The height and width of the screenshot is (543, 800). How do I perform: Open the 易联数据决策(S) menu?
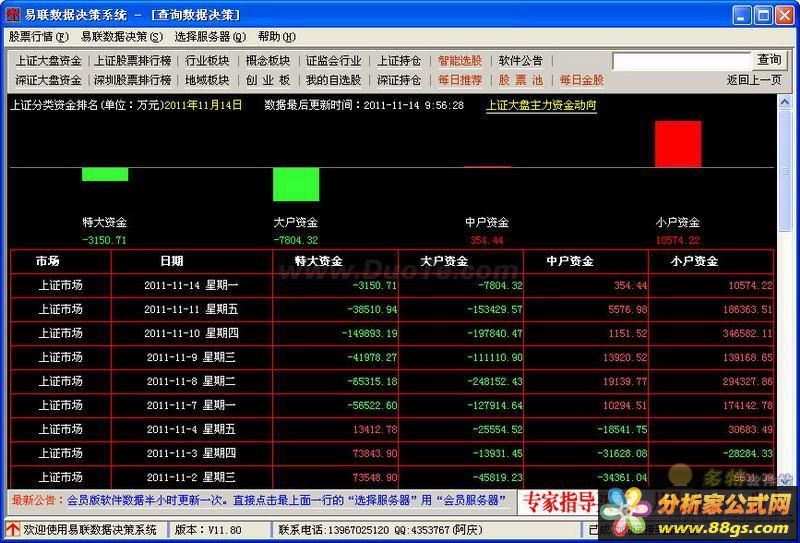(x=121, y=37)
